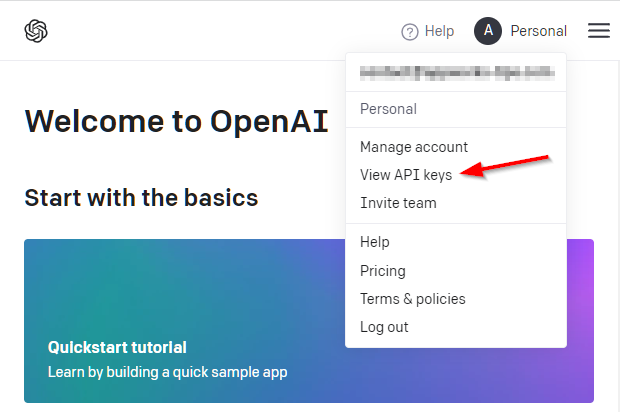Open the hamburger menu icon
620x412 pixels.
coord(599,31)
